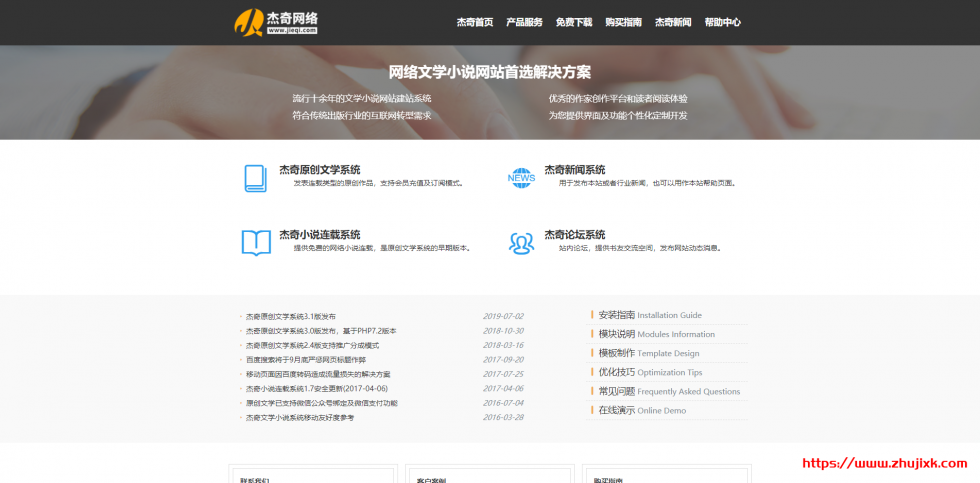This screenshot has height=483, width=980.
Task: Click banner text 符合传统出版行业的互联网转型需求
Action: pos(362,116)
